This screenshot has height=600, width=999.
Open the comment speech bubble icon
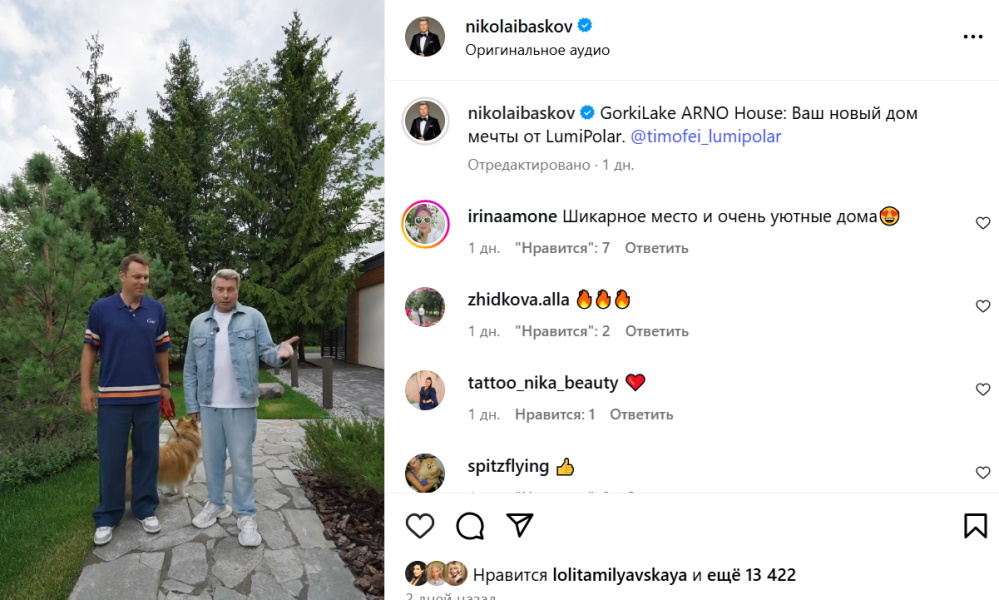pyautogui.click(x=470, y=526)
